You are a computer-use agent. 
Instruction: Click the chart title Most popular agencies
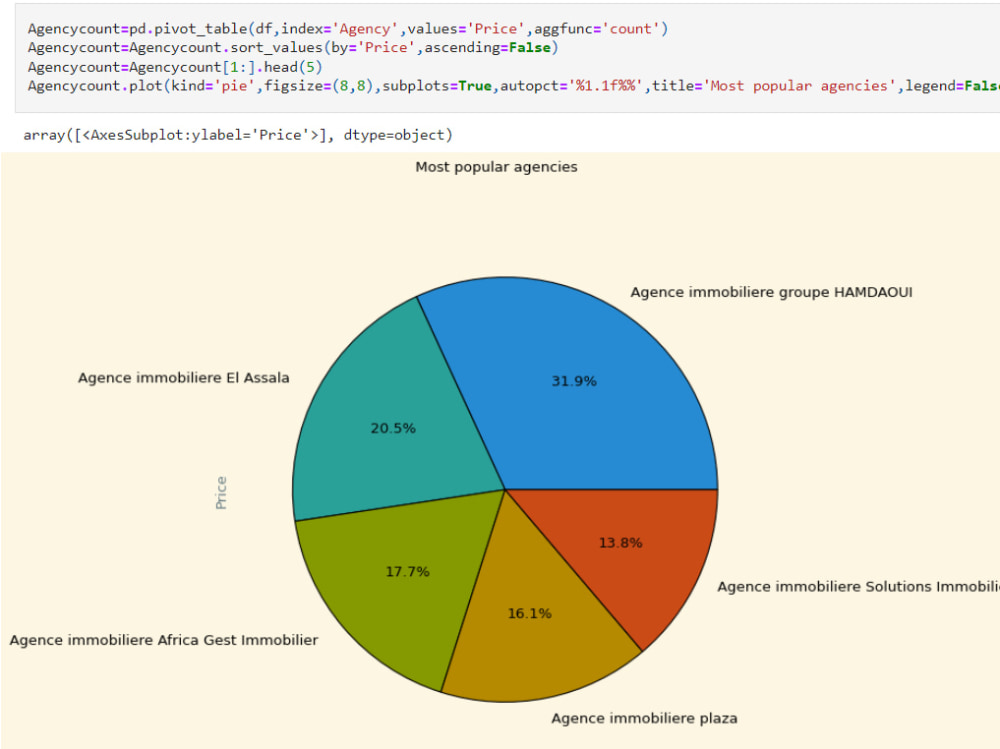496,167
